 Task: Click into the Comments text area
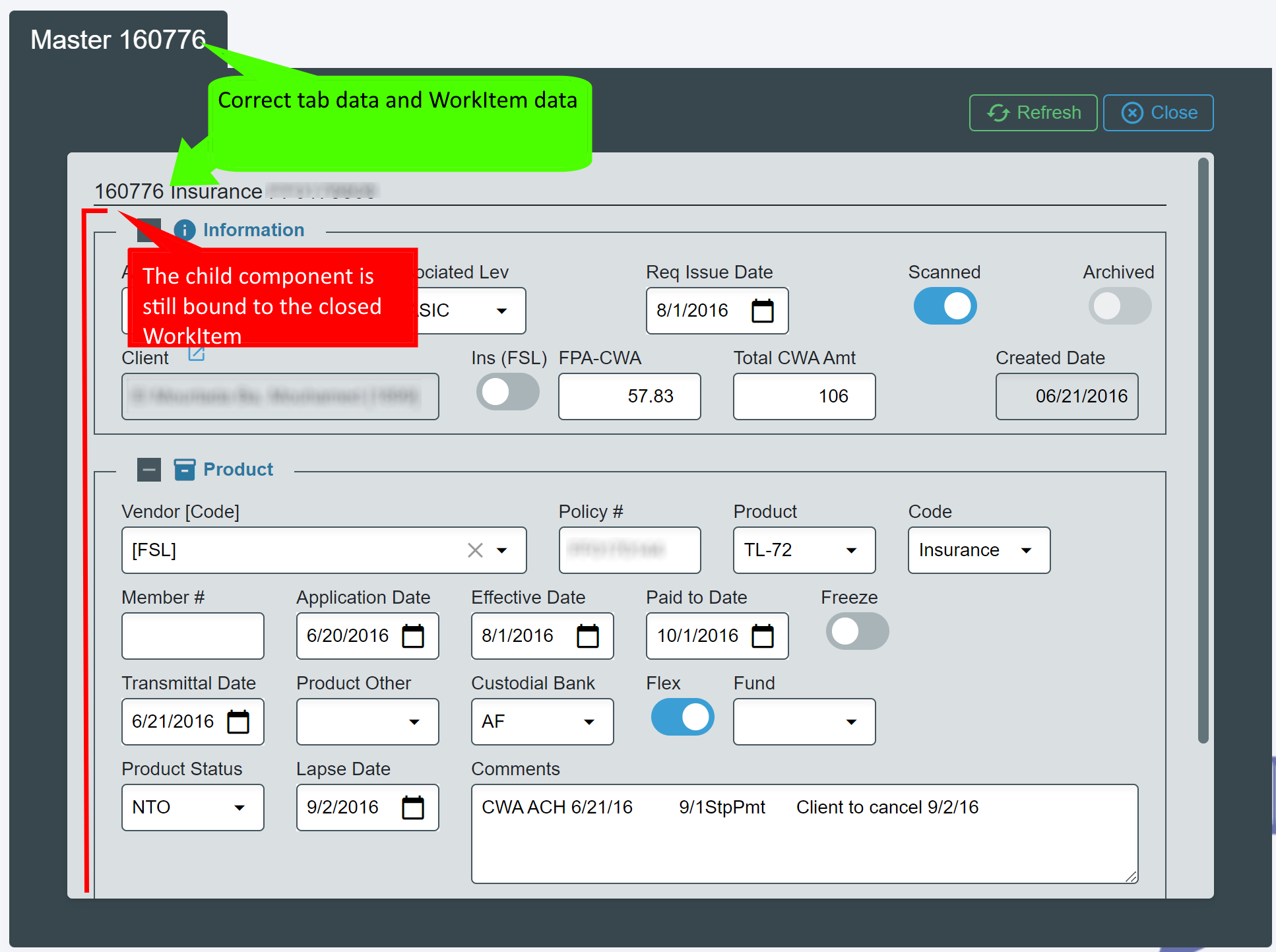[x=805, y=834]
